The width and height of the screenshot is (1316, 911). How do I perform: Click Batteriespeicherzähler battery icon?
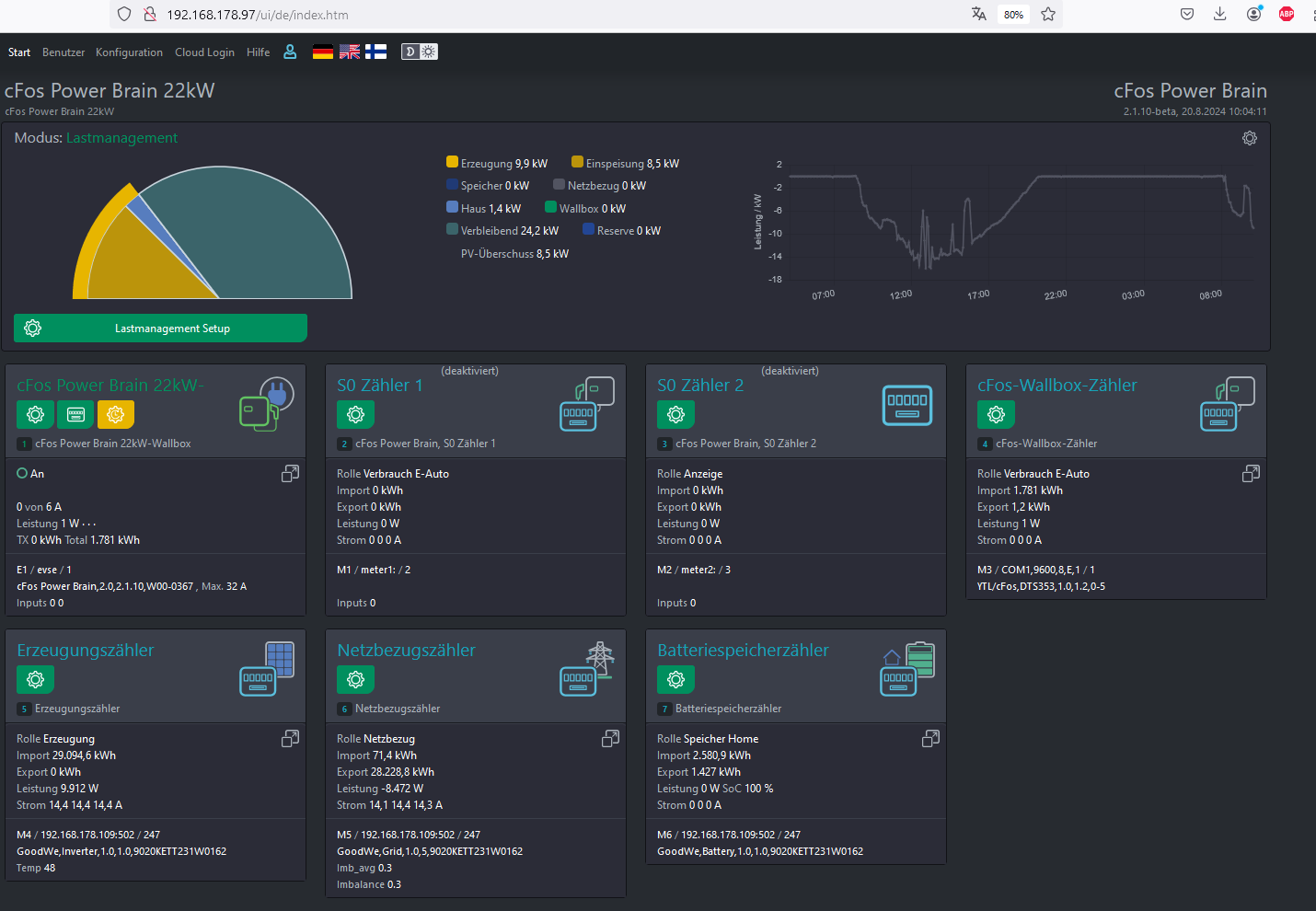(x=907, y=668)
